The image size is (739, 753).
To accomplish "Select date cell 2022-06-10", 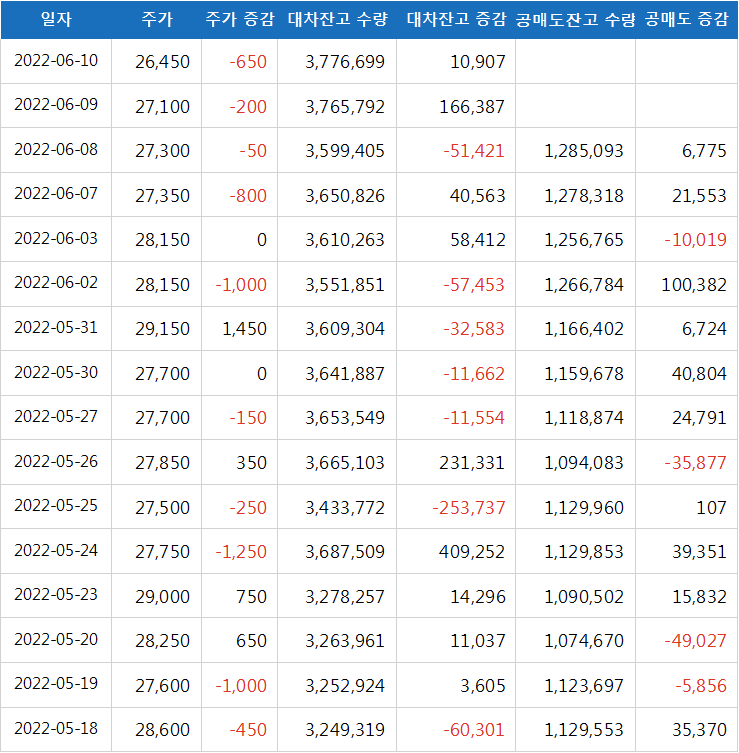I will [x=56, y=61].
